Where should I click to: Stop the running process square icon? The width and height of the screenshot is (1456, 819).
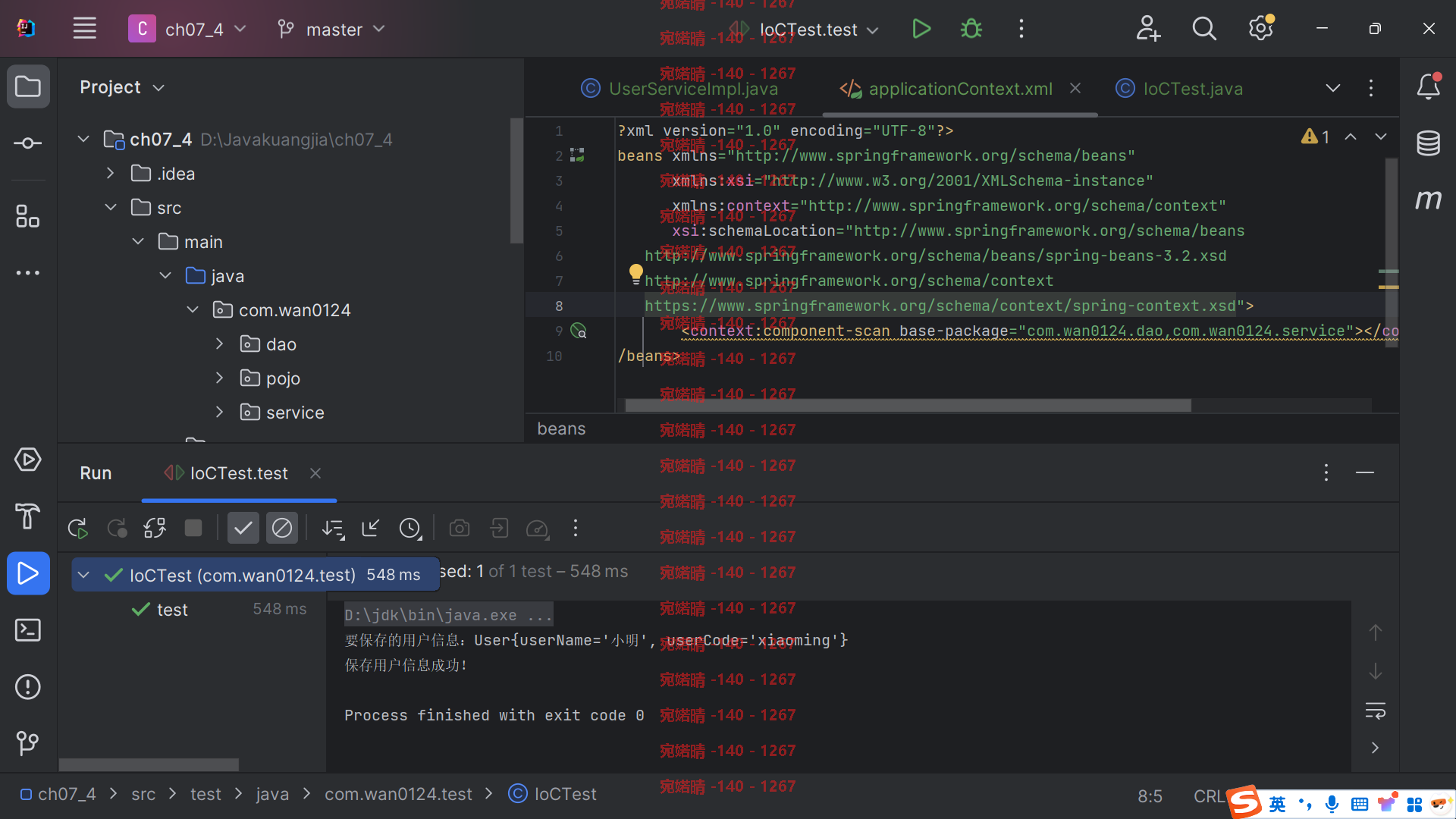(x=193, y=528)
